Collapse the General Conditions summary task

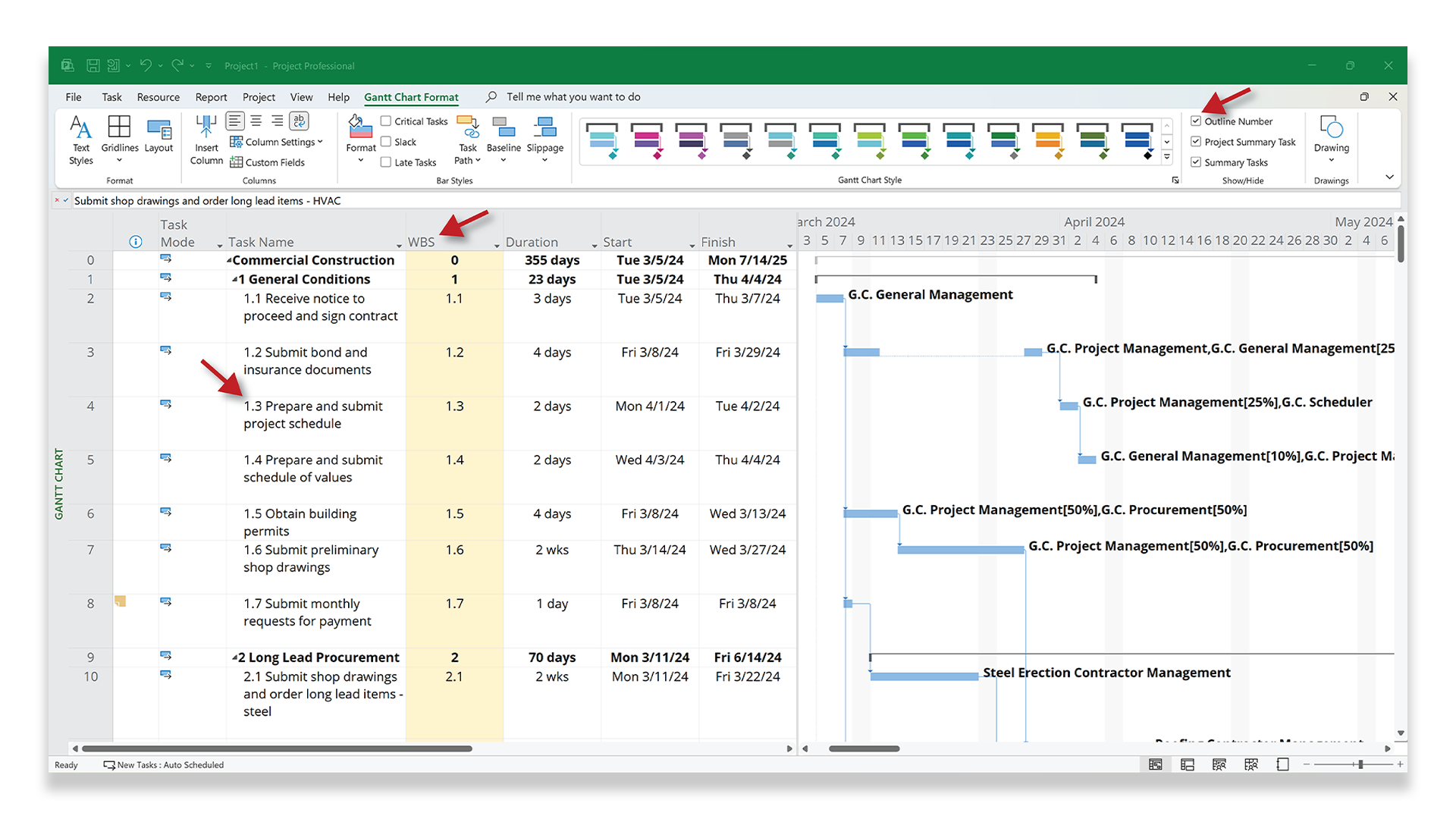(235, 280)
